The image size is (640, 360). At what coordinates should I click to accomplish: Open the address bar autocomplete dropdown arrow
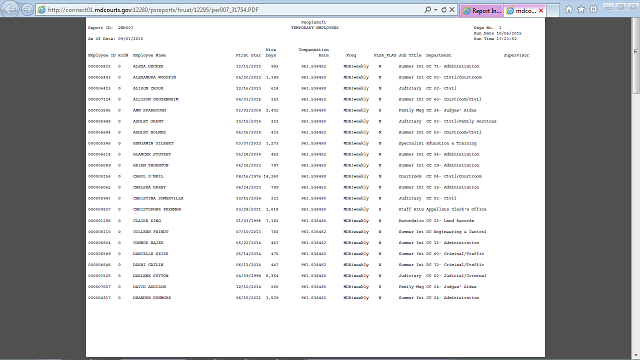pyautogui.click(x=436, y=9)
